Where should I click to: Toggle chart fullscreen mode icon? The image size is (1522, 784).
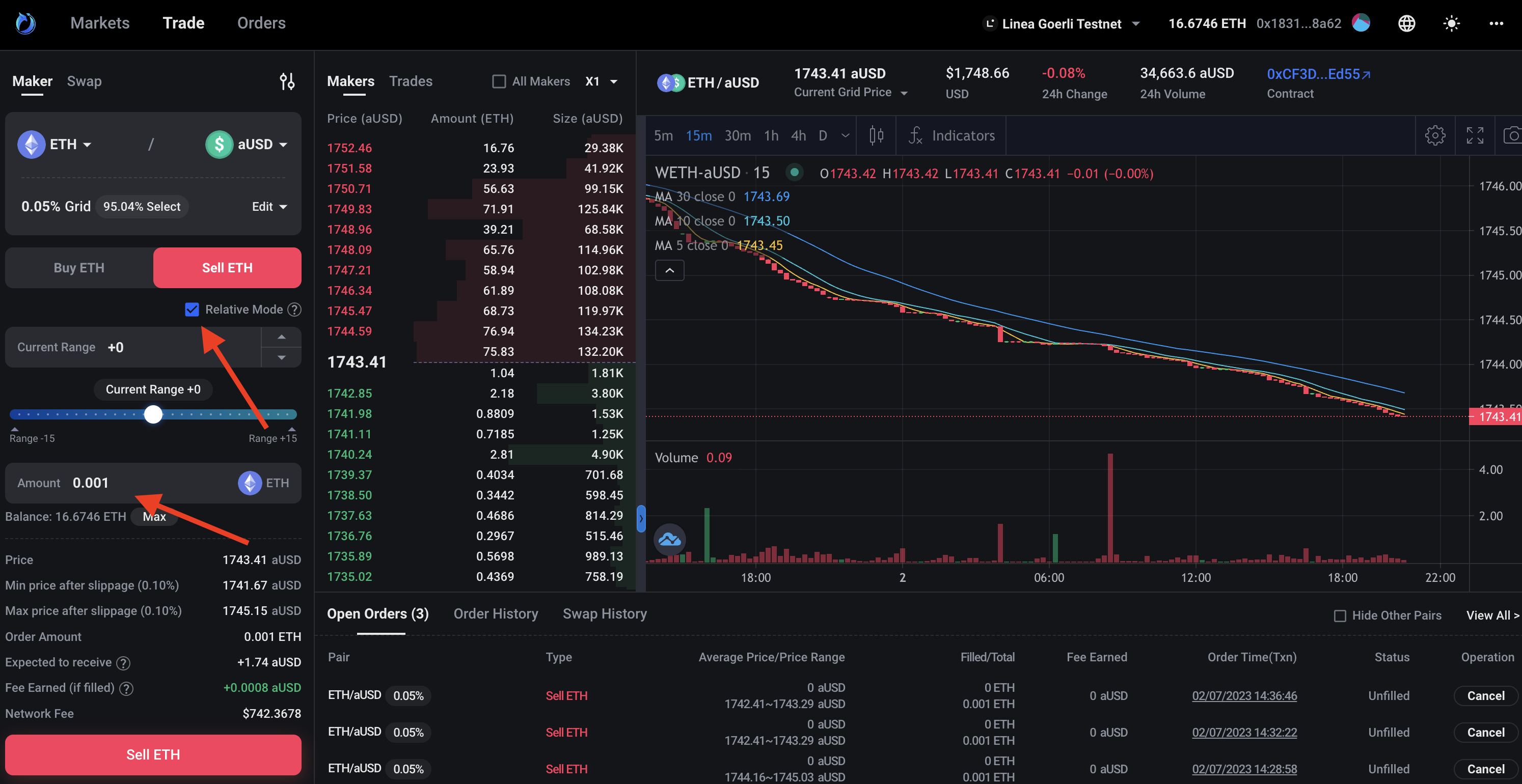(1475, 136)
